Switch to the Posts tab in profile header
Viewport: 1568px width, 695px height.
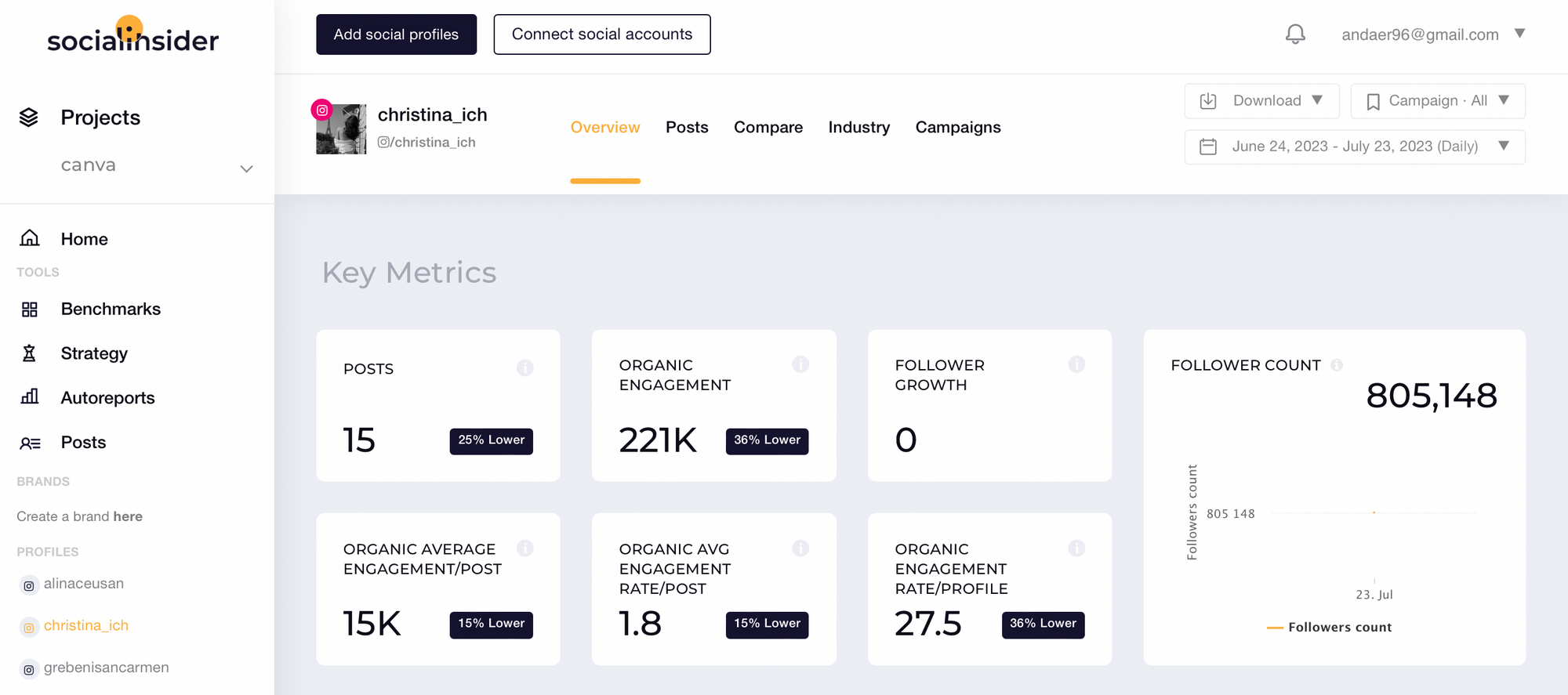pos(687,128)
